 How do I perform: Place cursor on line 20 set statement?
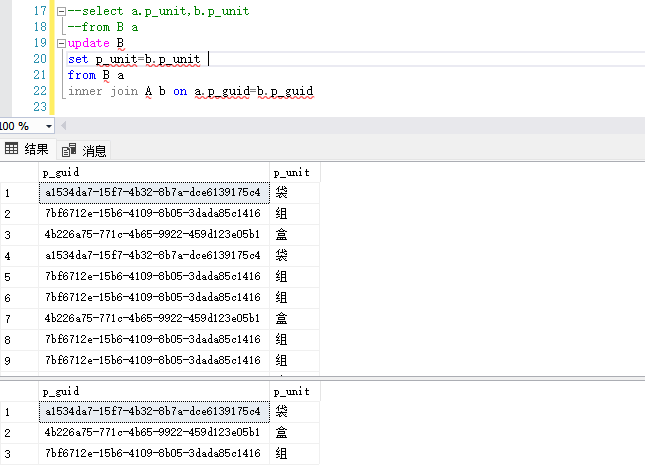coord(134,59)
